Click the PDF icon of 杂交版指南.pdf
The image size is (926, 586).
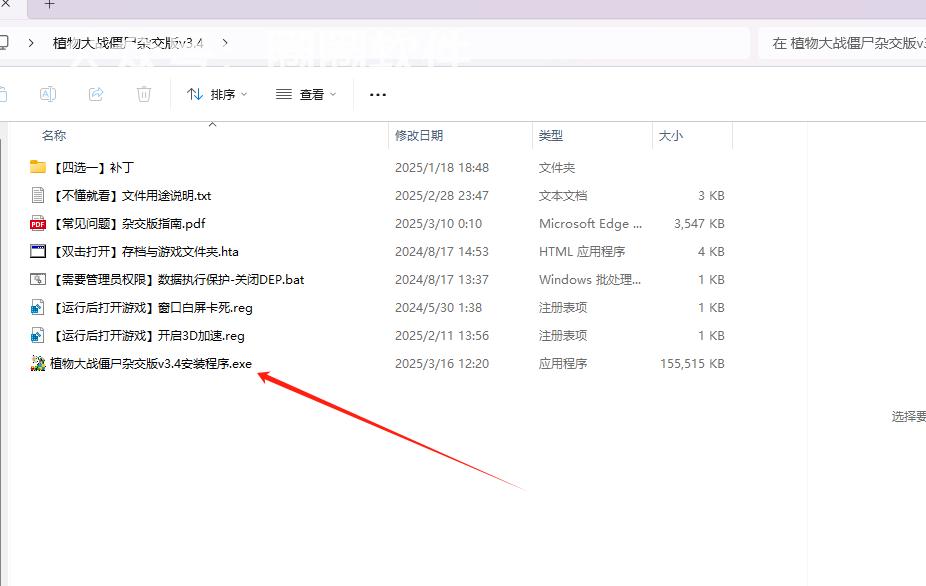pyautogui.click(x=38, y=223)
